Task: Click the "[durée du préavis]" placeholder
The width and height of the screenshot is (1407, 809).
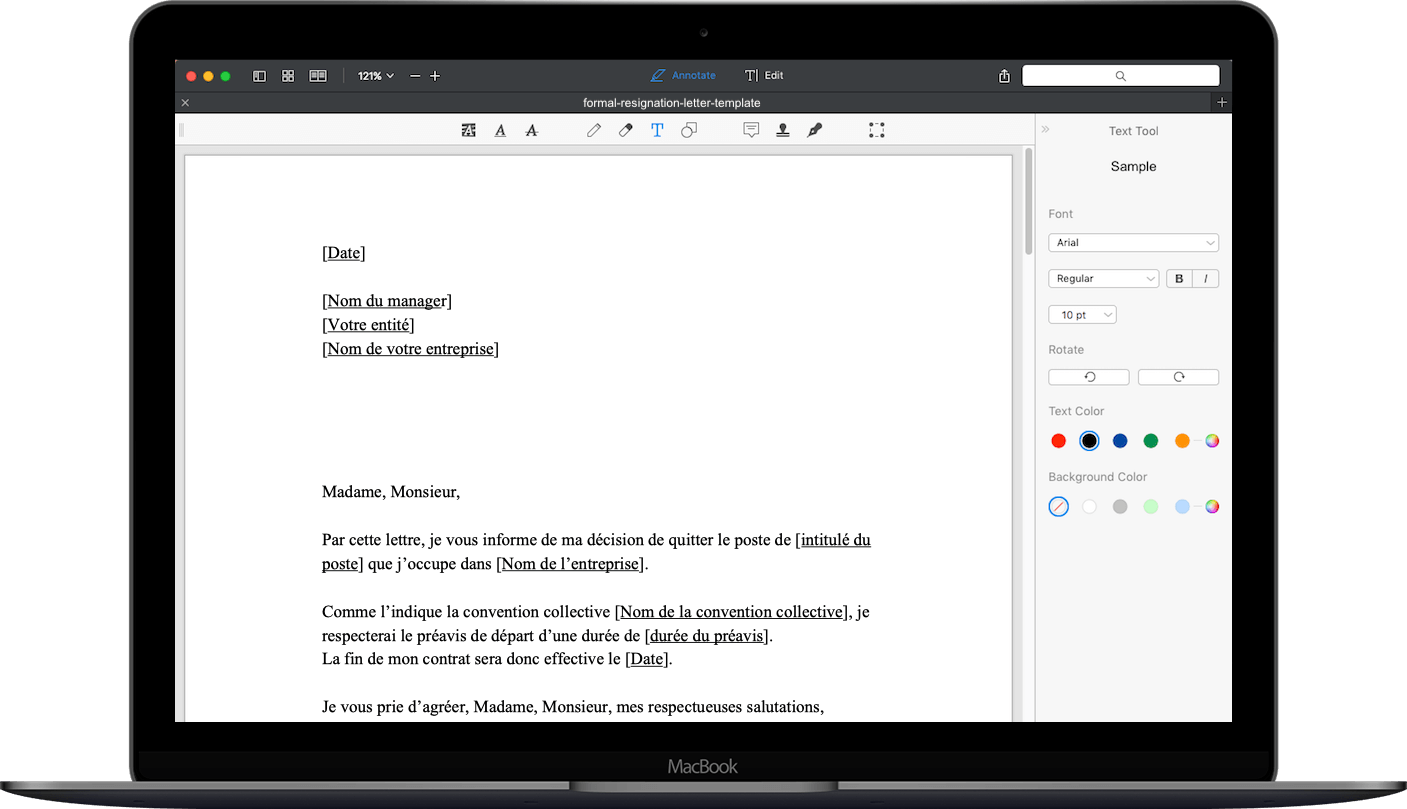Action: [708, 636]
